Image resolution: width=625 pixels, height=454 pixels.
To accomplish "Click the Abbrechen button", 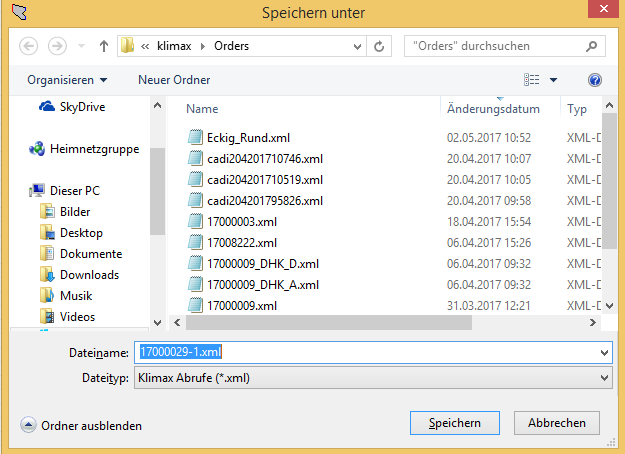I will (557, 423).
